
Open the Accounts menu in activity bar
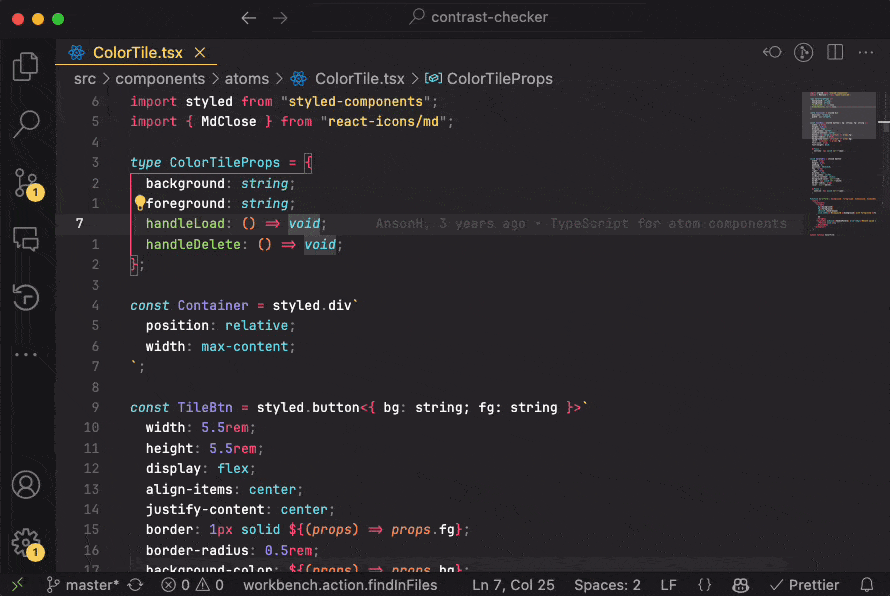click(x=26, y=485)
